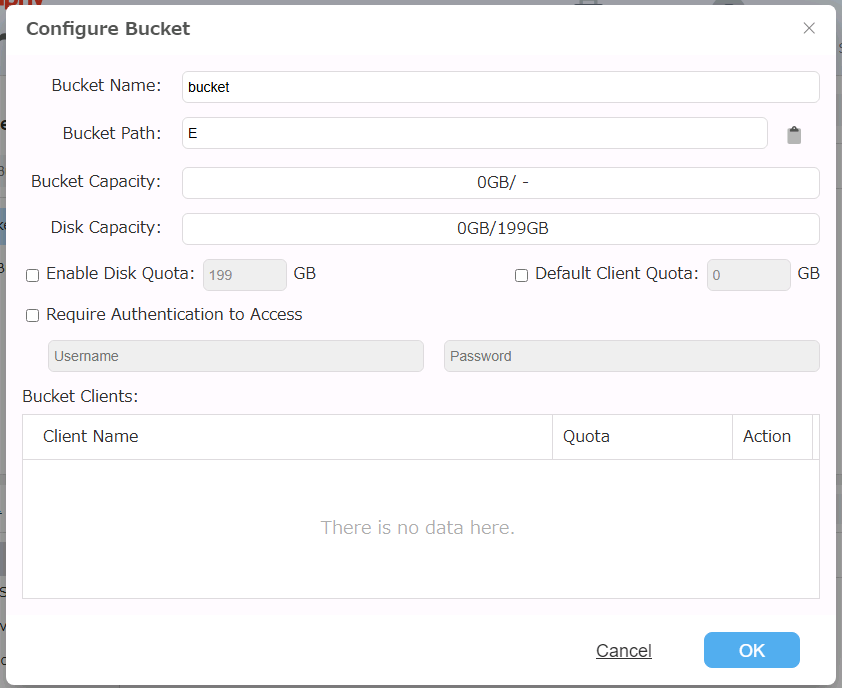
Task: Click the Client Name column header
Action: click(x=90, y=437)
